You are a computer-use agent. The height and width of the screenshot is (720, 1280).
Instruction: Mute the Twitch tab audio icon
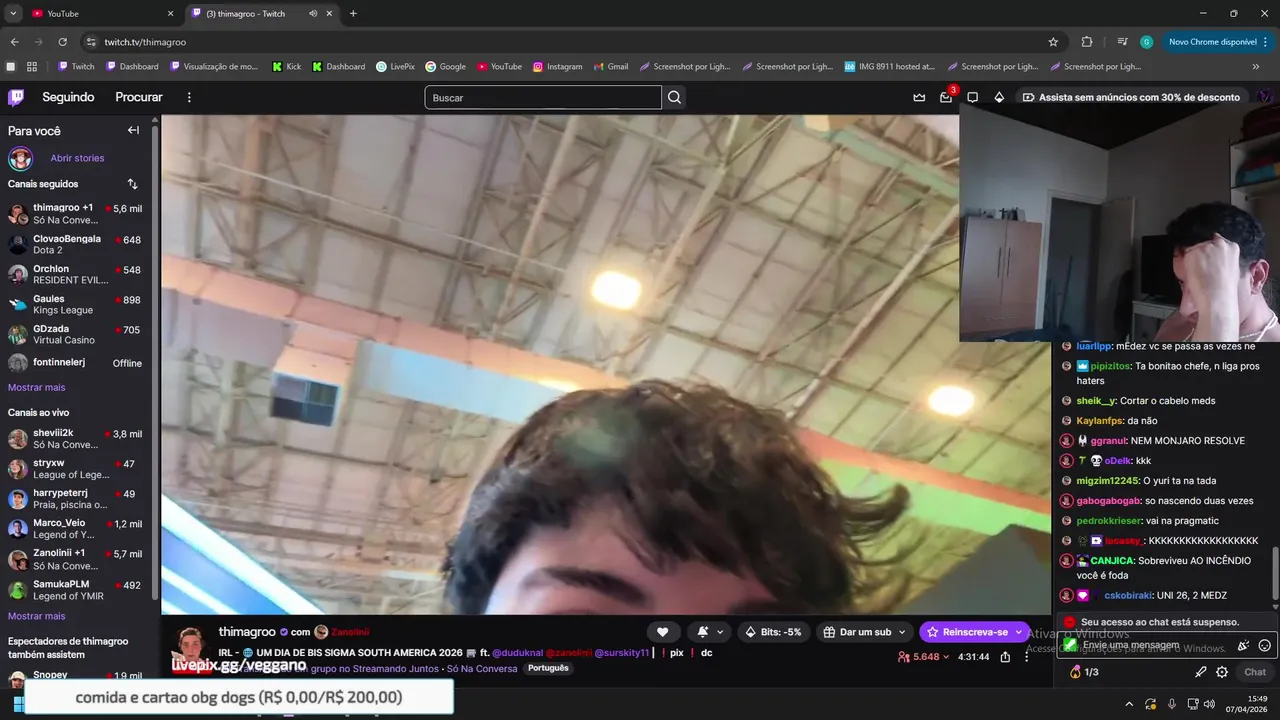click(313, 14)
